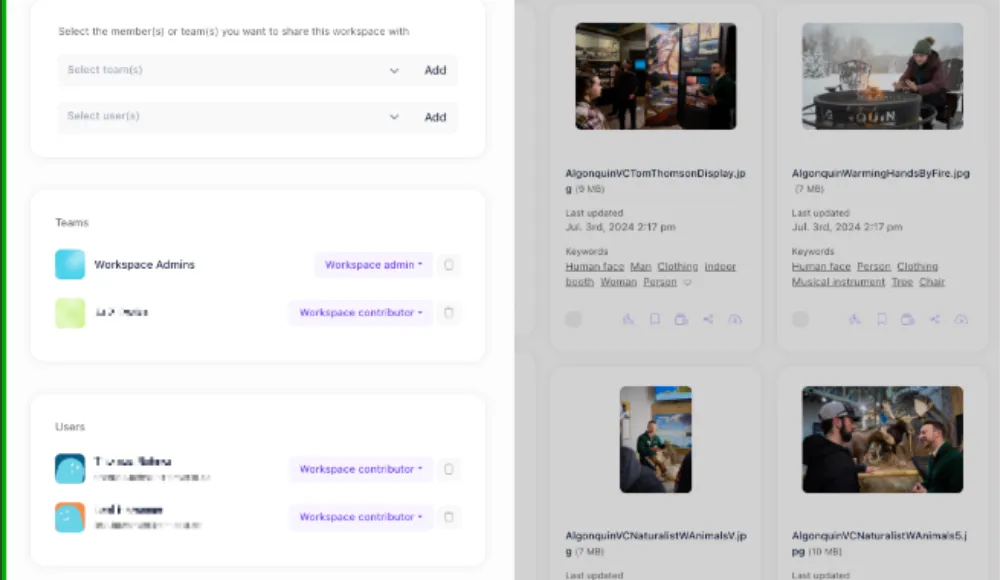The height and width of the screenshot is (580, 1000).
Task: Click the Man keyword link
Action: tap(640, 266)
